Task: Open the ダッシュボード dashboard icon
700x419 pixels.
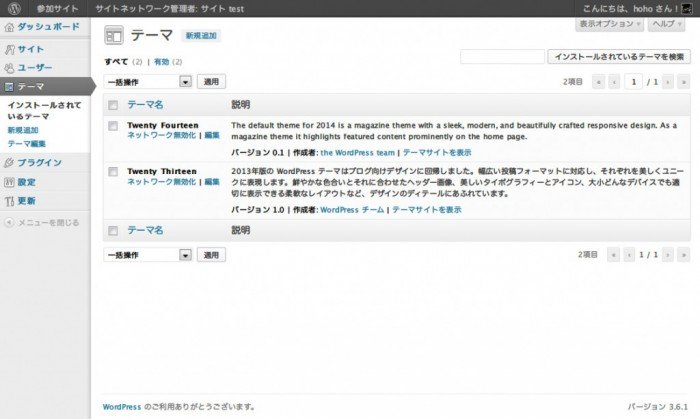Action: click(10, 27)
